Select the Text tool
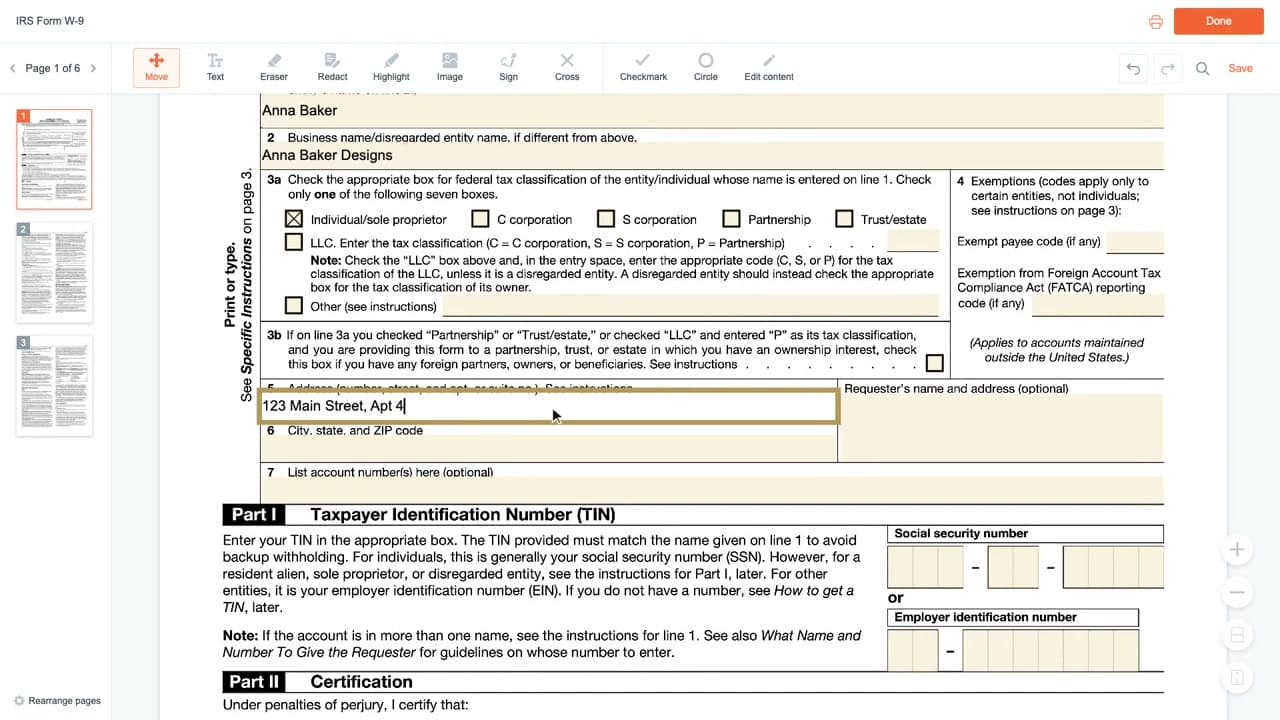Viewport: 1280px width, 720px height. click(x=215, y=67)
